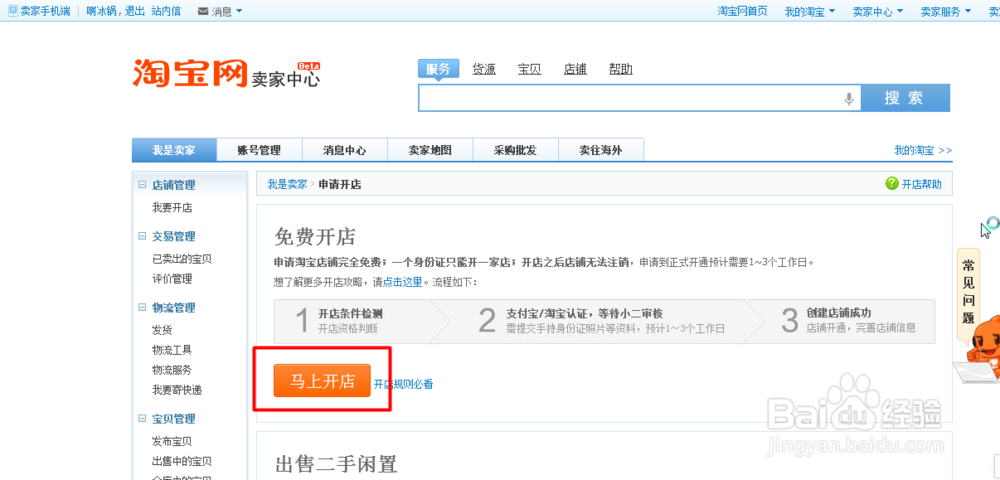Click the 消息 envelope icon
The height and width of the screenshot is (480, 1000).
pos(203,11)
